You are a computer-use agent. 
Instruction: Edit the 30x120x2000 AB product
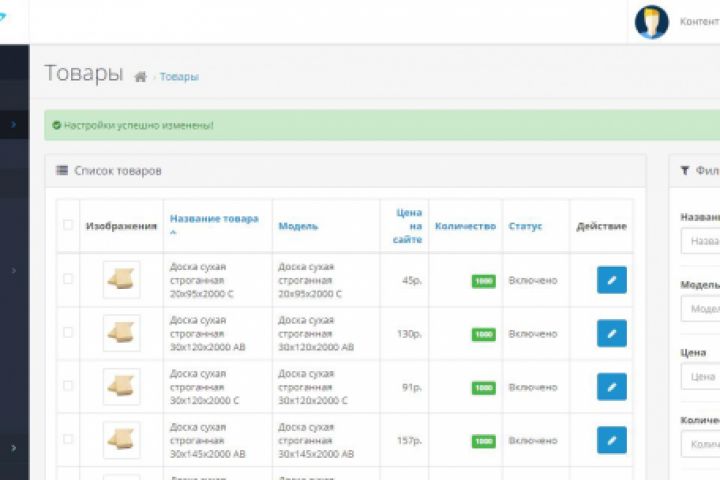pyautogui.click(x=612, y=333)
